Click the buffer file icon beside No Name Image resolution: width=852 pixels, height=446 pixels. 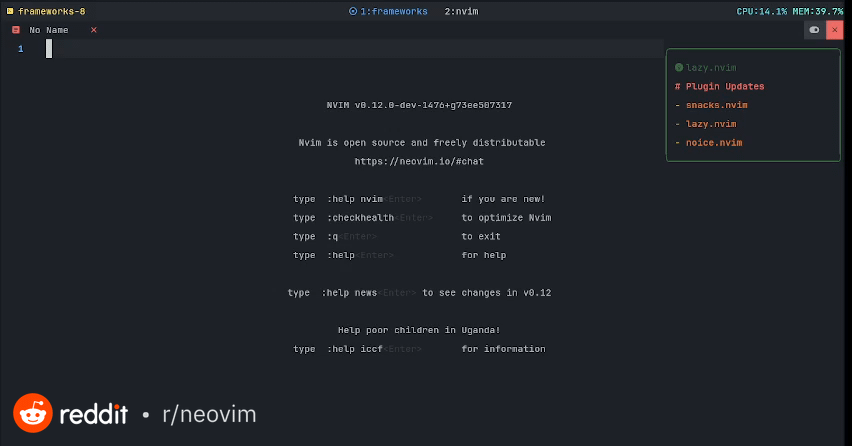15,30
